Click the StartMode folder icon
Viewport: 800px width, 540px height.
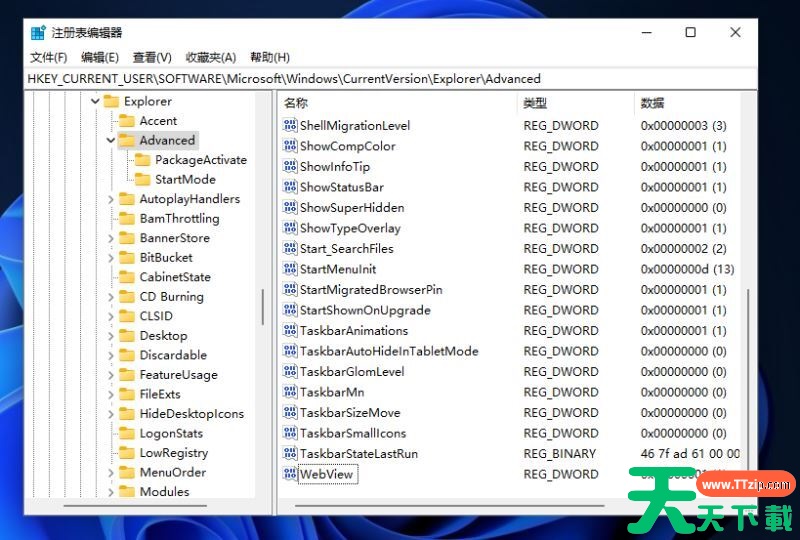tap(142, 179)
